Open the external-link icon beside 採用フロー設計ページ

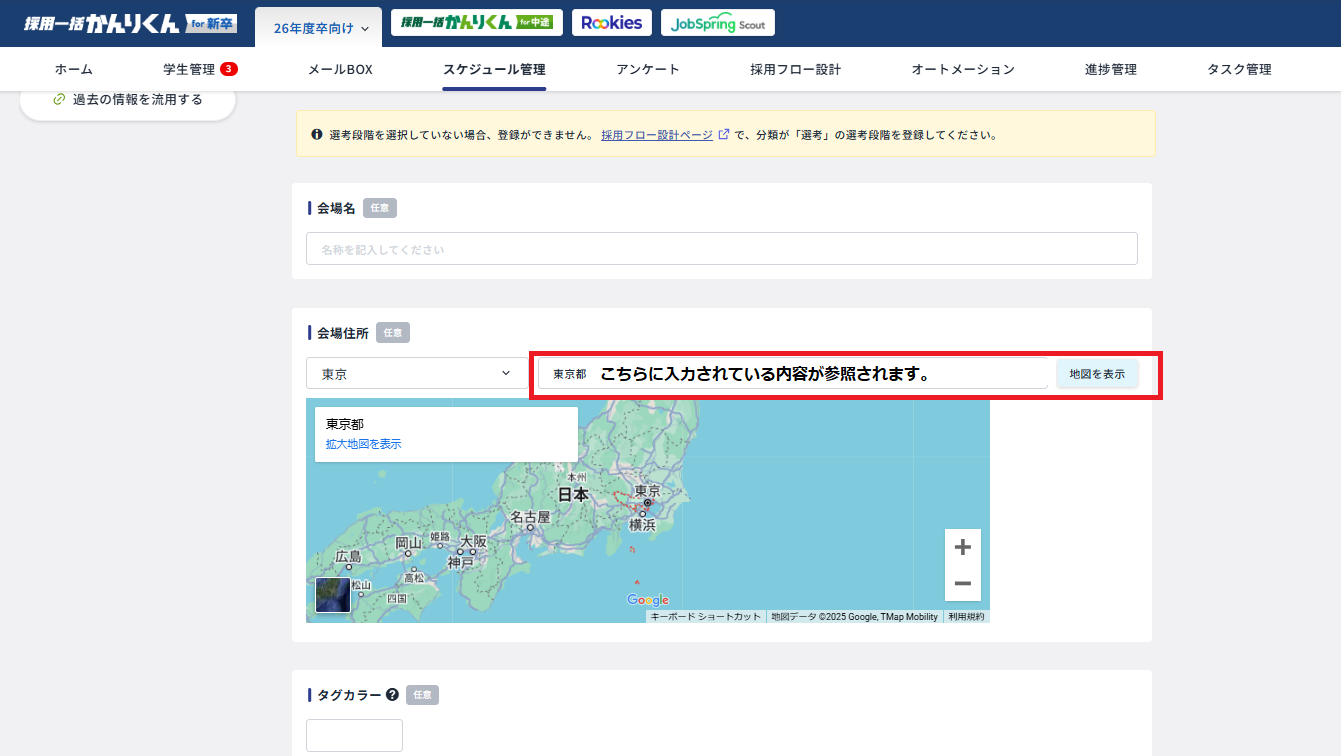pyautogui.click(x=724, y=135)
